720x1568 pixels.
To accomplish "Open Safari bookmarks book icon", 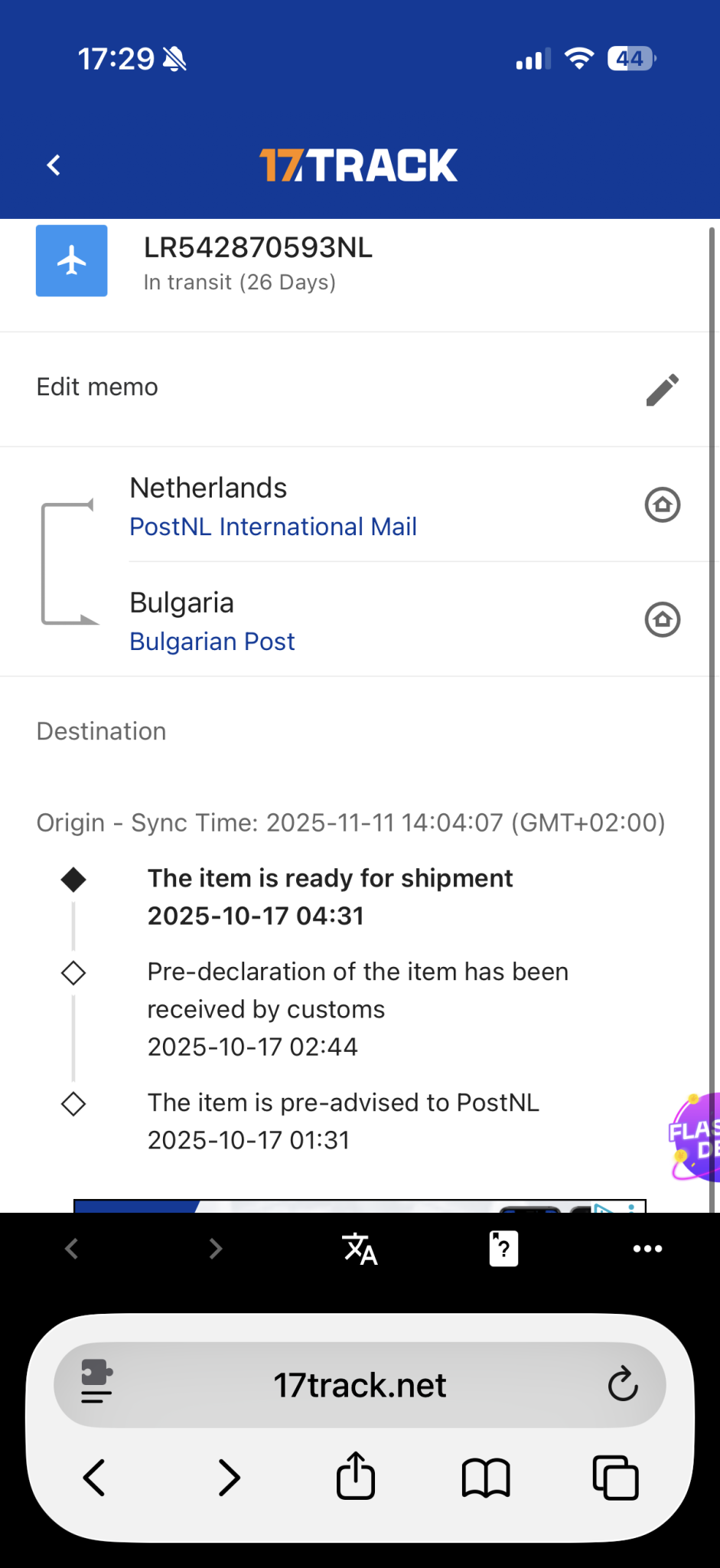I will [x=486, y=1477].
